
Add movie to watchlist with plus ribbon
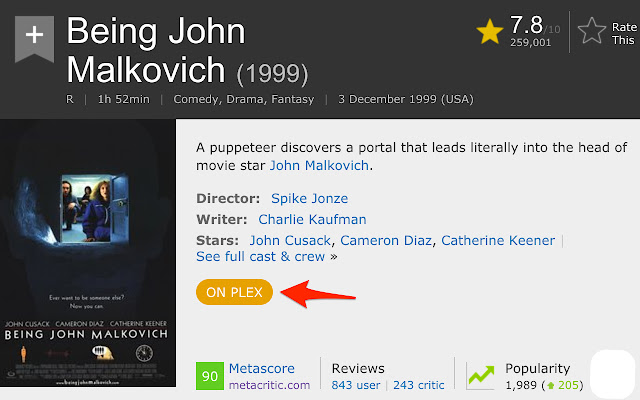[33, 36]
